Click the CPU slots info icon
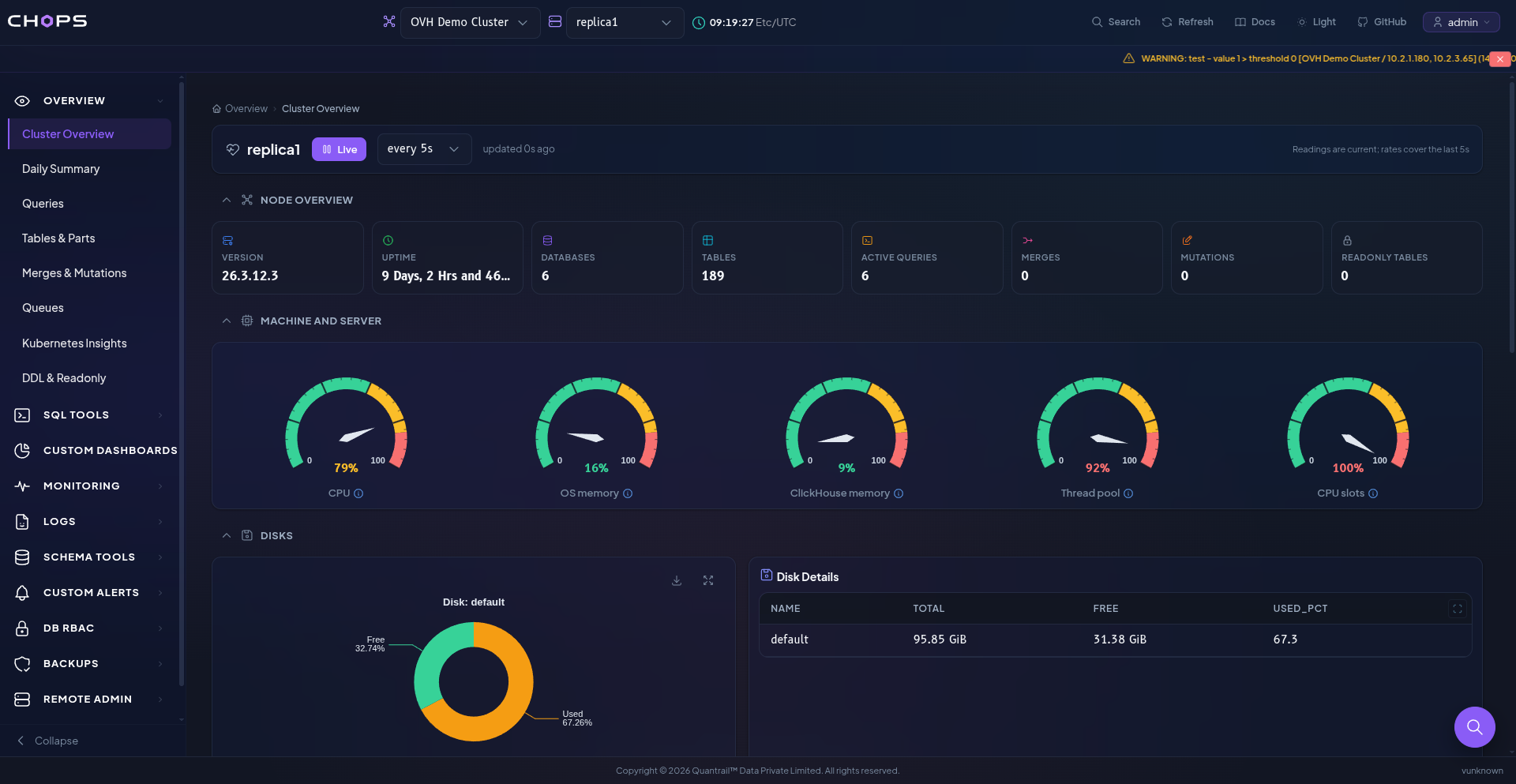The width and height of the screenshot is (1516, 784). [1373, 493]
